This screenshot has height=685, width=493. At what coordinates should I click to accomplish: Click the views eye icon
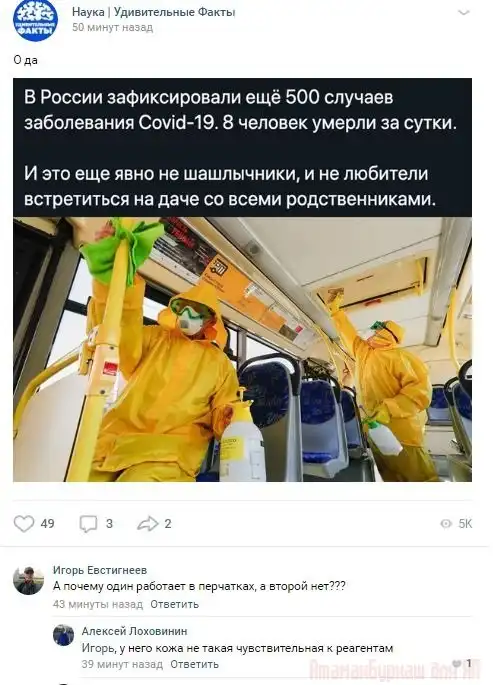click(x=446, y=523)
